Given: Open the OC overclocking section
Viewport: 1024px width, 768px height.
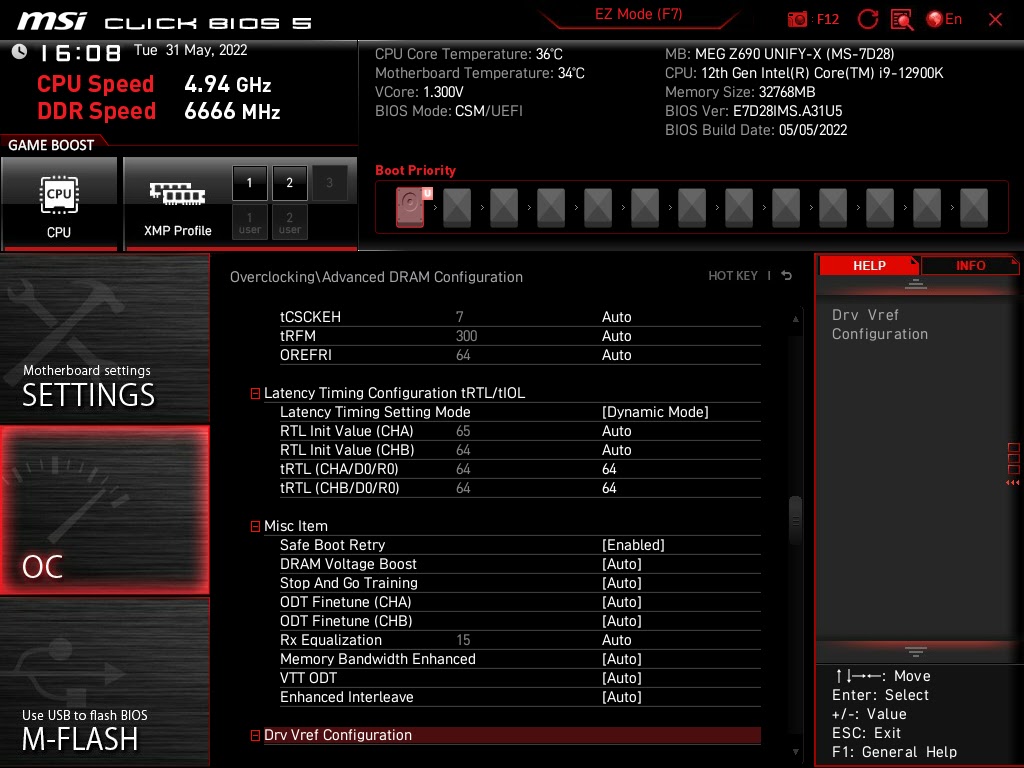Looking at the screenshot, I should point(105,510).
